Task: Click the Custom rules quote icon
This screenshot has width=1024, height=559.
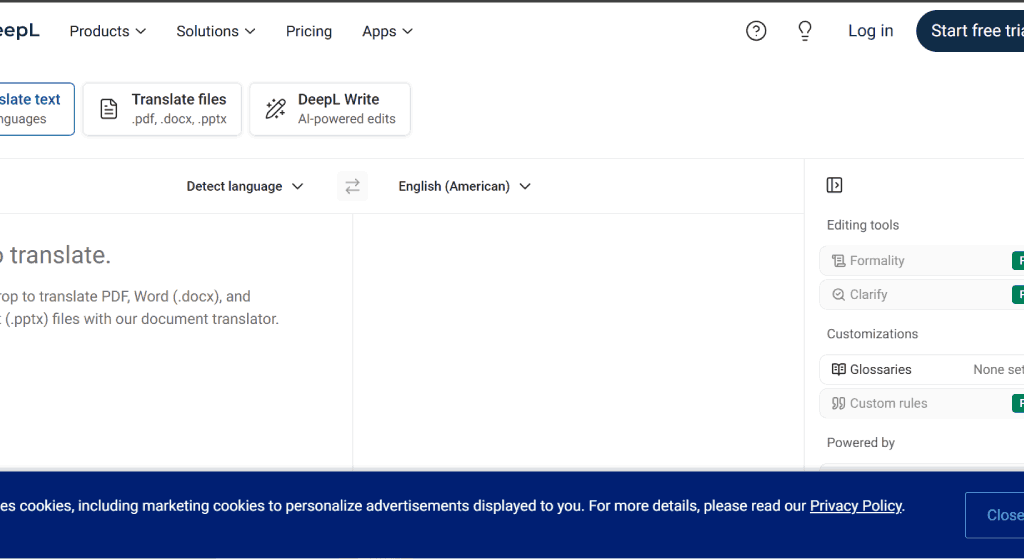Action: pyautogui.click(x=839, y=403)
